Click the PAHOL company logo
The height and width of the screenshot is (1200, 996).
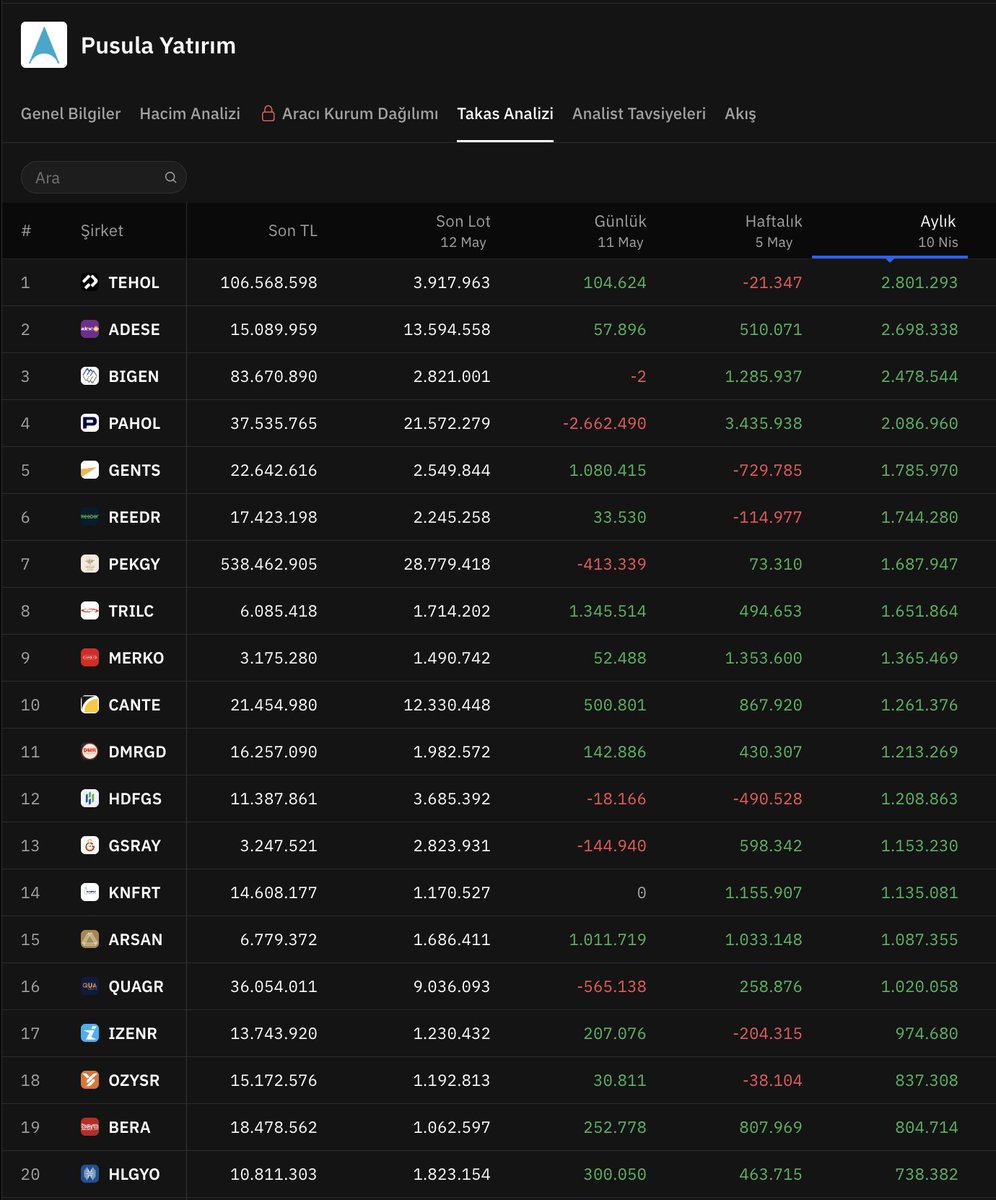[90, 424]
